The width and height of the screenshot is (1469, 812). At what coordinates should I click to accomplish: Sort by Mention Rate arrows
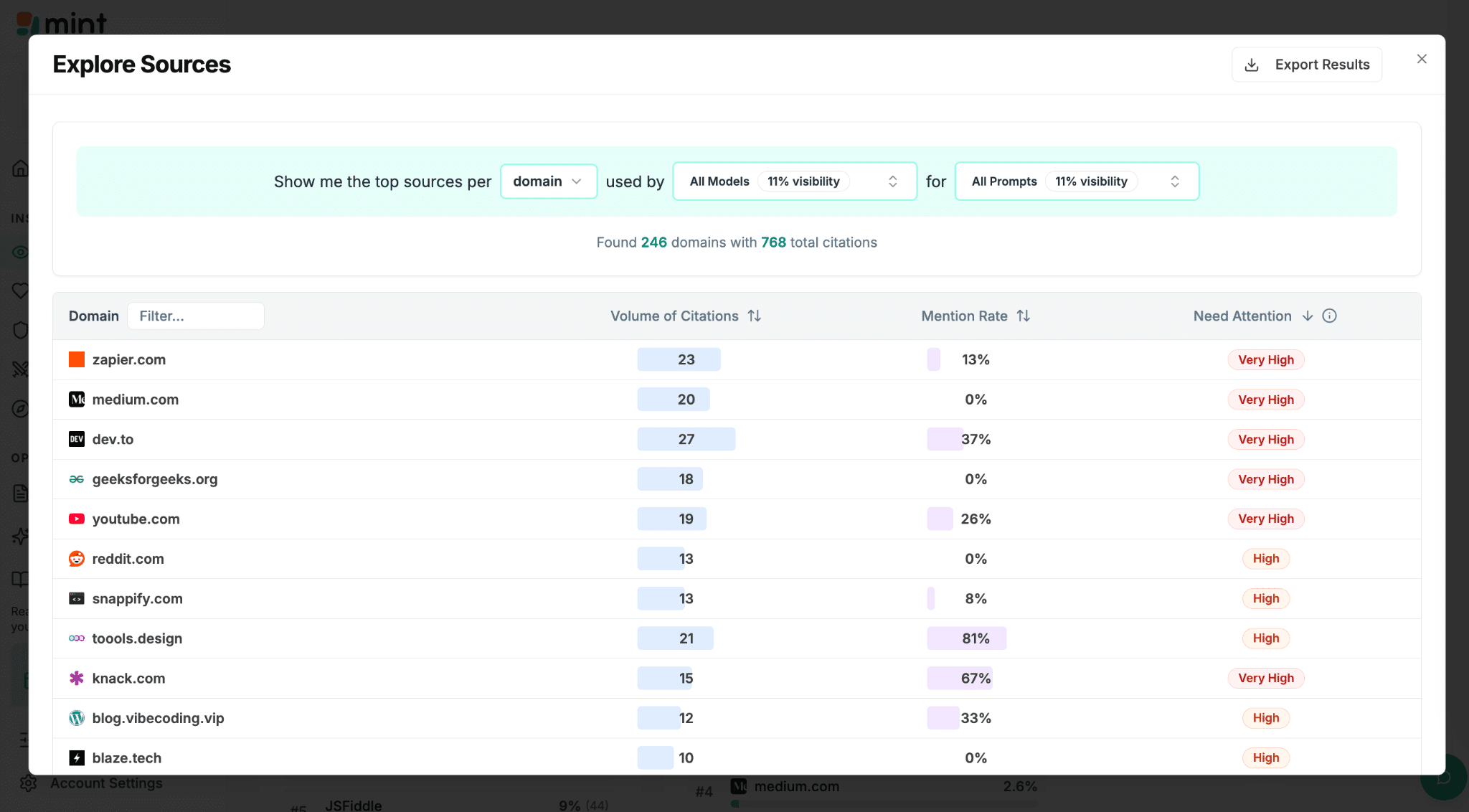click(x=1024, y=316)
